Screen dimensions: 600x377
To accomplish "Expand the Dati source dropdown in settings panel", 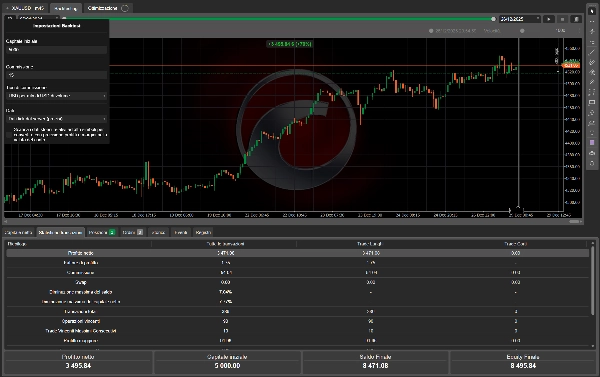I will [56, 119].
